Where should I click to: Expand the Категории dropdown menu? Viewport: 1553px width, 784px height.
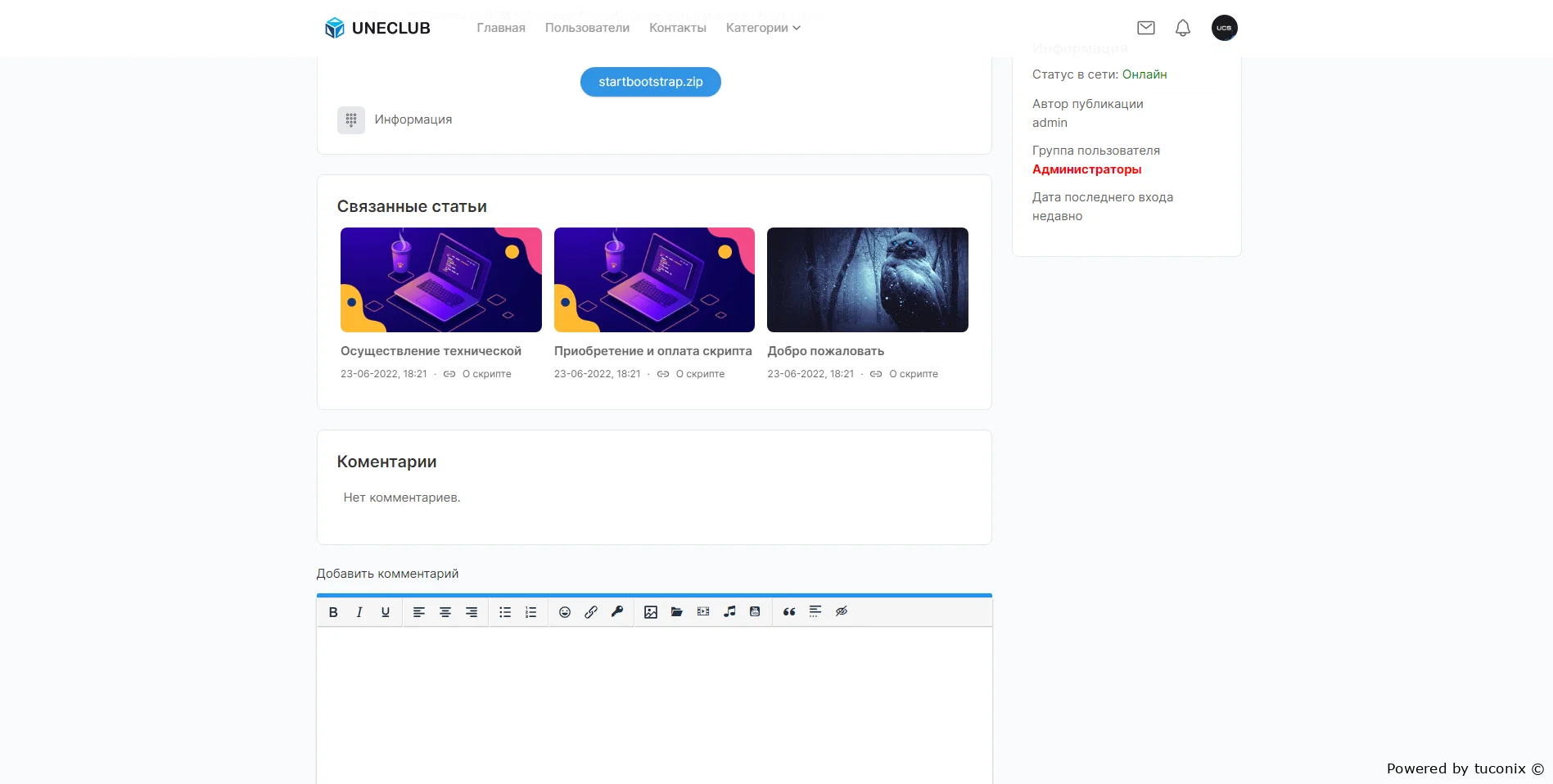[x=763, y=28]
